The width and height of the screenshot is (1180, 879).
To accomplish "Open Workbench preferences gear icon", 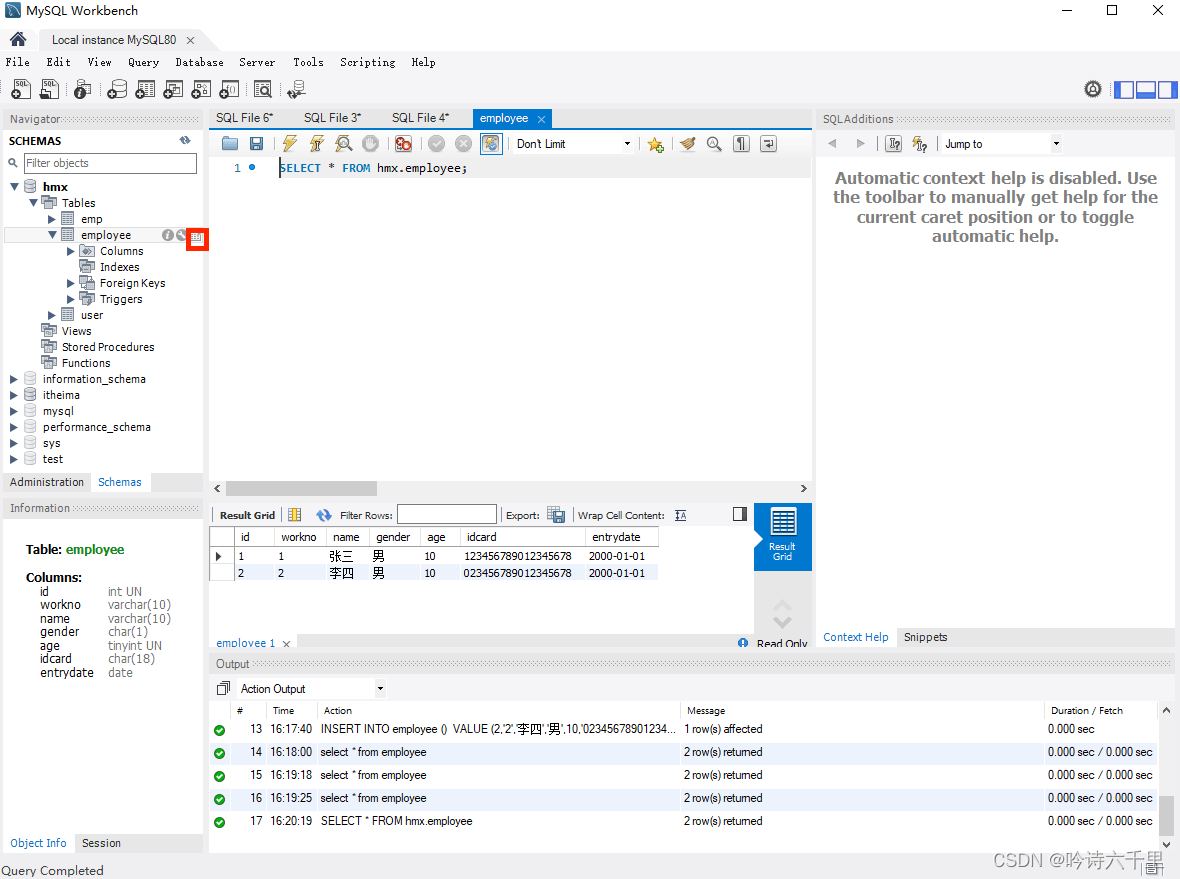I will 1093,90.
